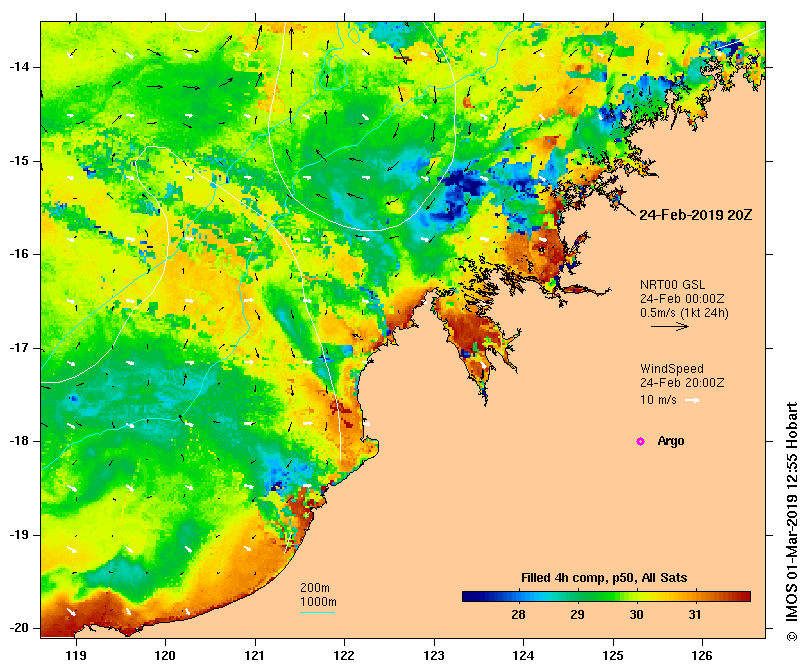
Task: Click the color bar value 30
Action: (636, 615)
